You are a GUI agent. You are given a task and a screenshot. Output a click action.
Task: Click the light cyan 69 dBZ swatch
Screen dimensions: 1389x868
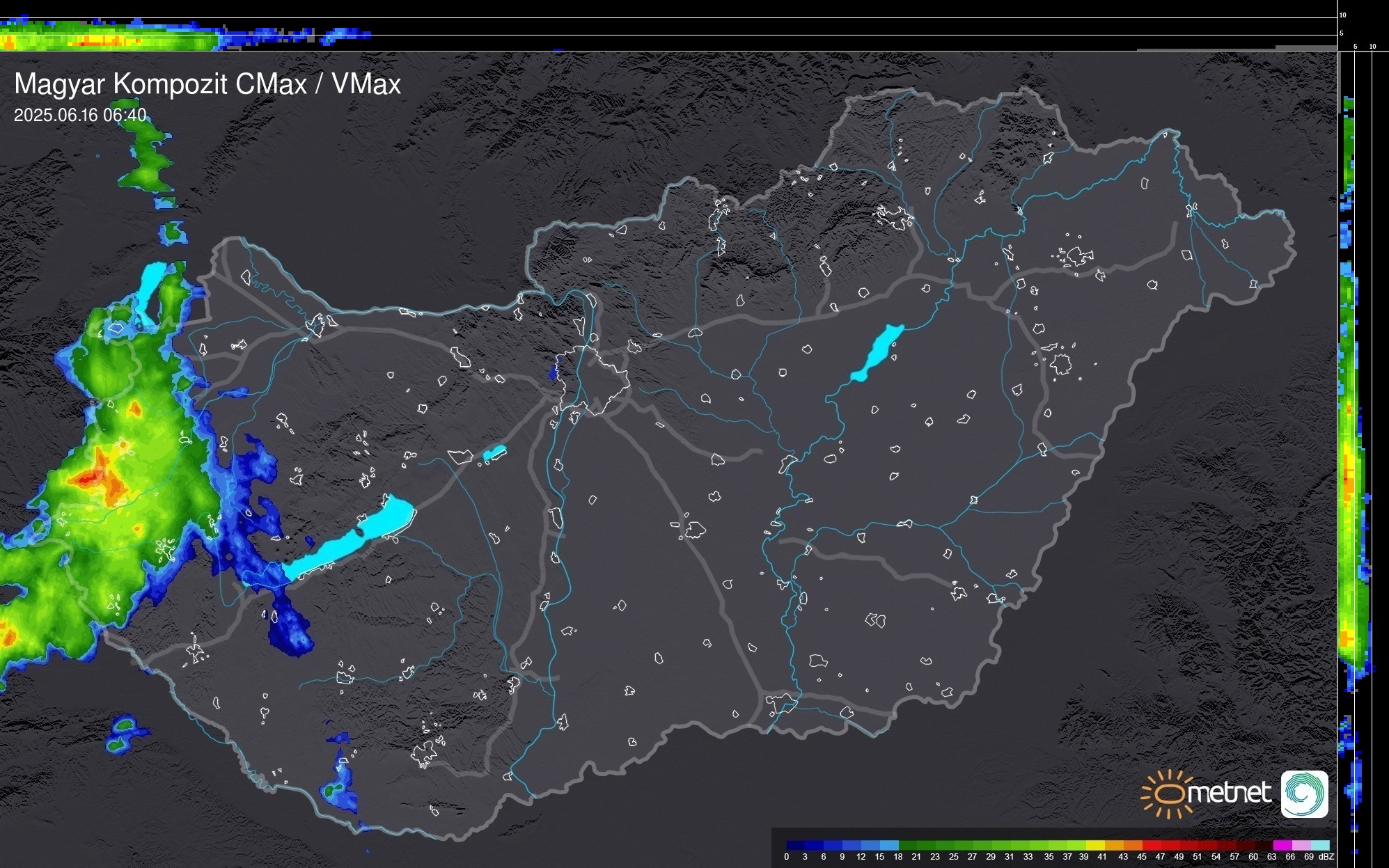pyautogui.click(x=1319, y=845)
